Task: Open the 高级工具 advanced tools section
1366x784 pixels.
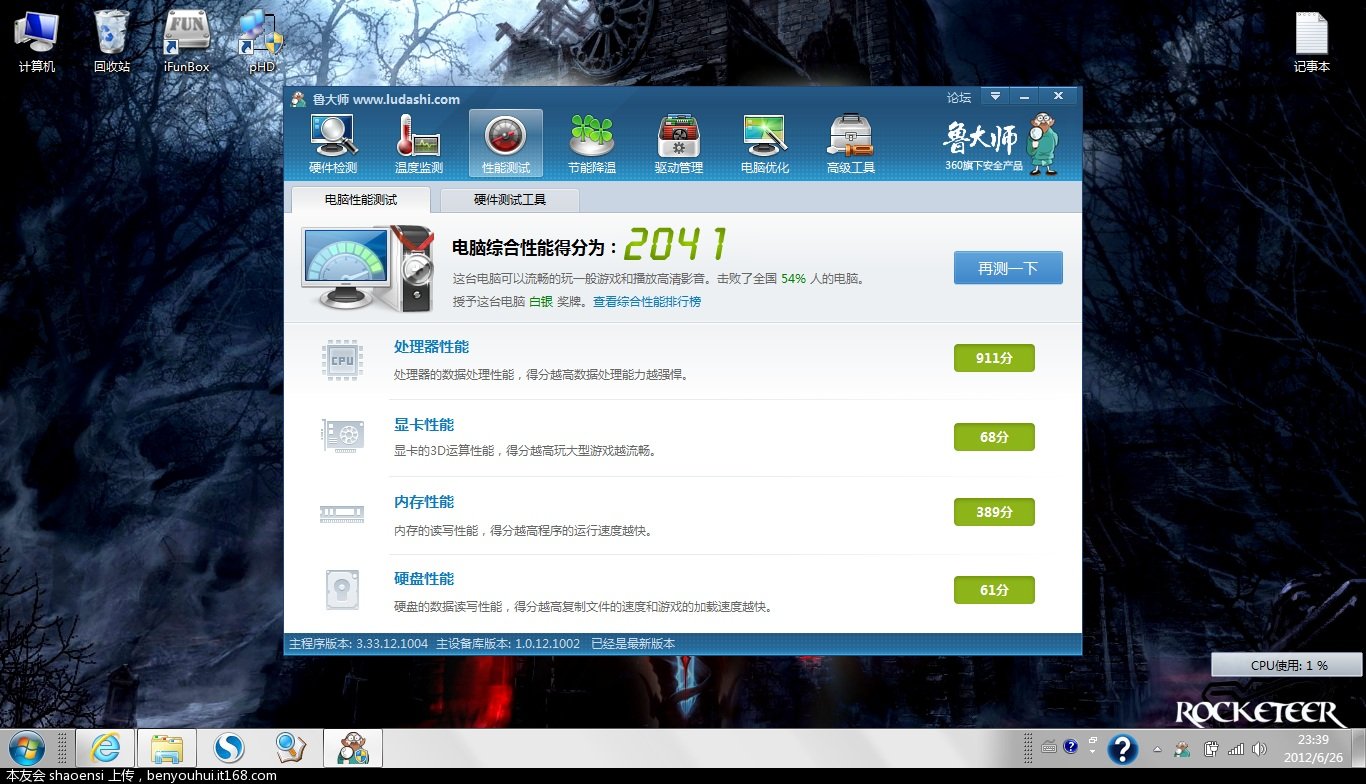Action: pos(851,144)
